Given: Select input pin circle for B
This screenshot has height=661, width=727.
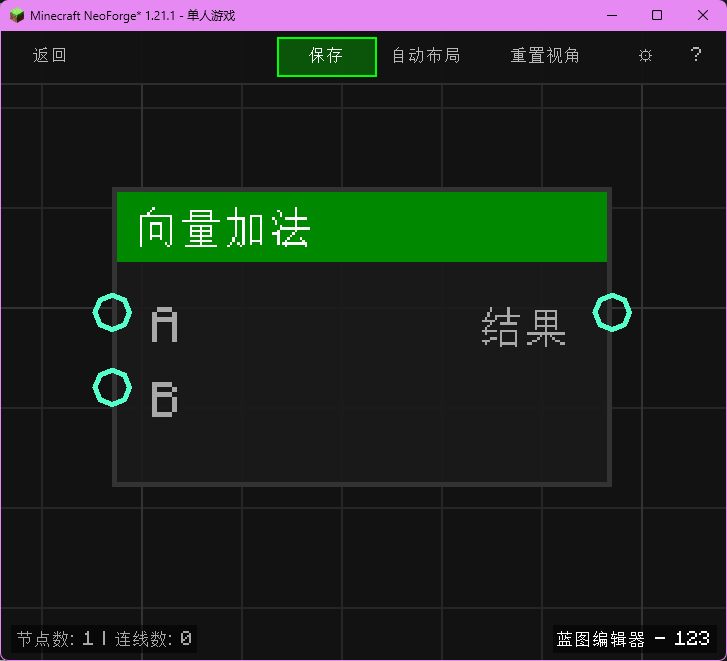Looking at the screenshot, I should [112, 387].
